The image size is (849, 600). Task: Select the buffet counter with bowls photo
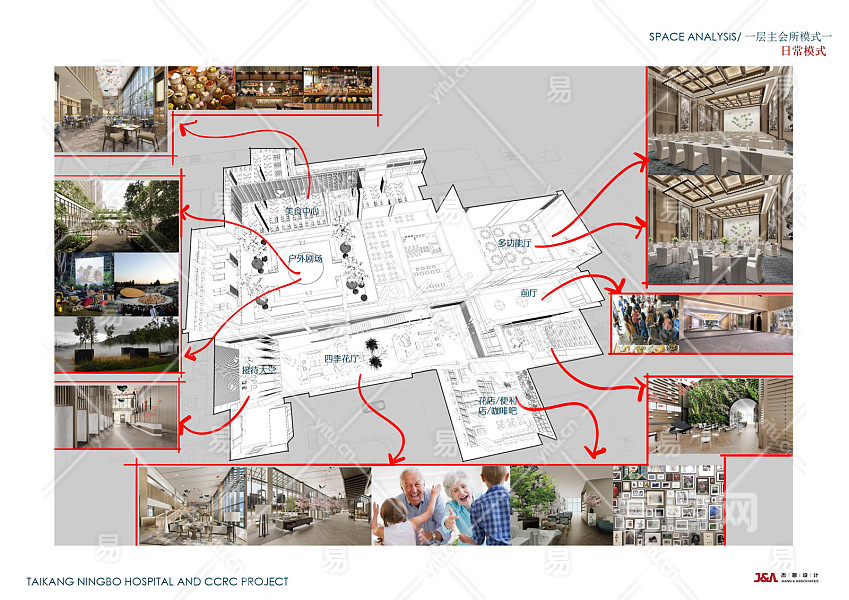(x=338, y=88)
